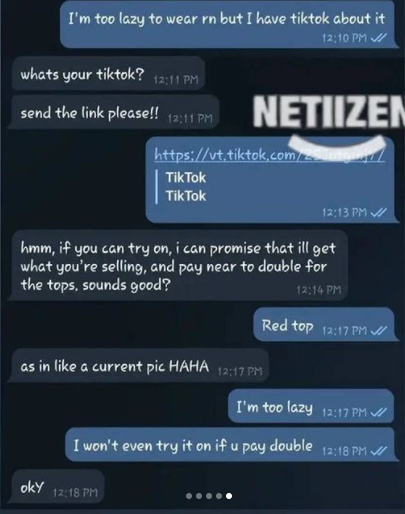The height and width of the screenshot is (514, 405).
Task: Select the 'send the link please!!' message
Action: [x=113, y=112]
